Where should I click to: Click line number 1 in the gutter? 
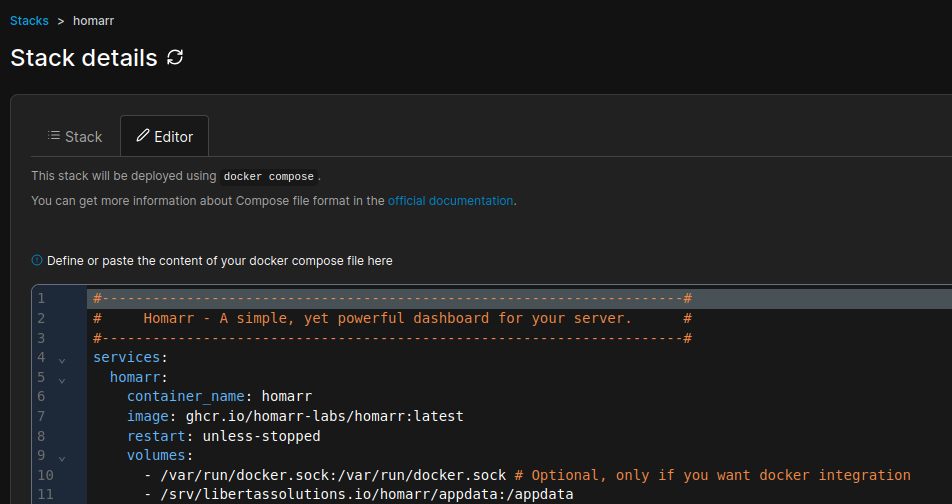pos(41,298)
